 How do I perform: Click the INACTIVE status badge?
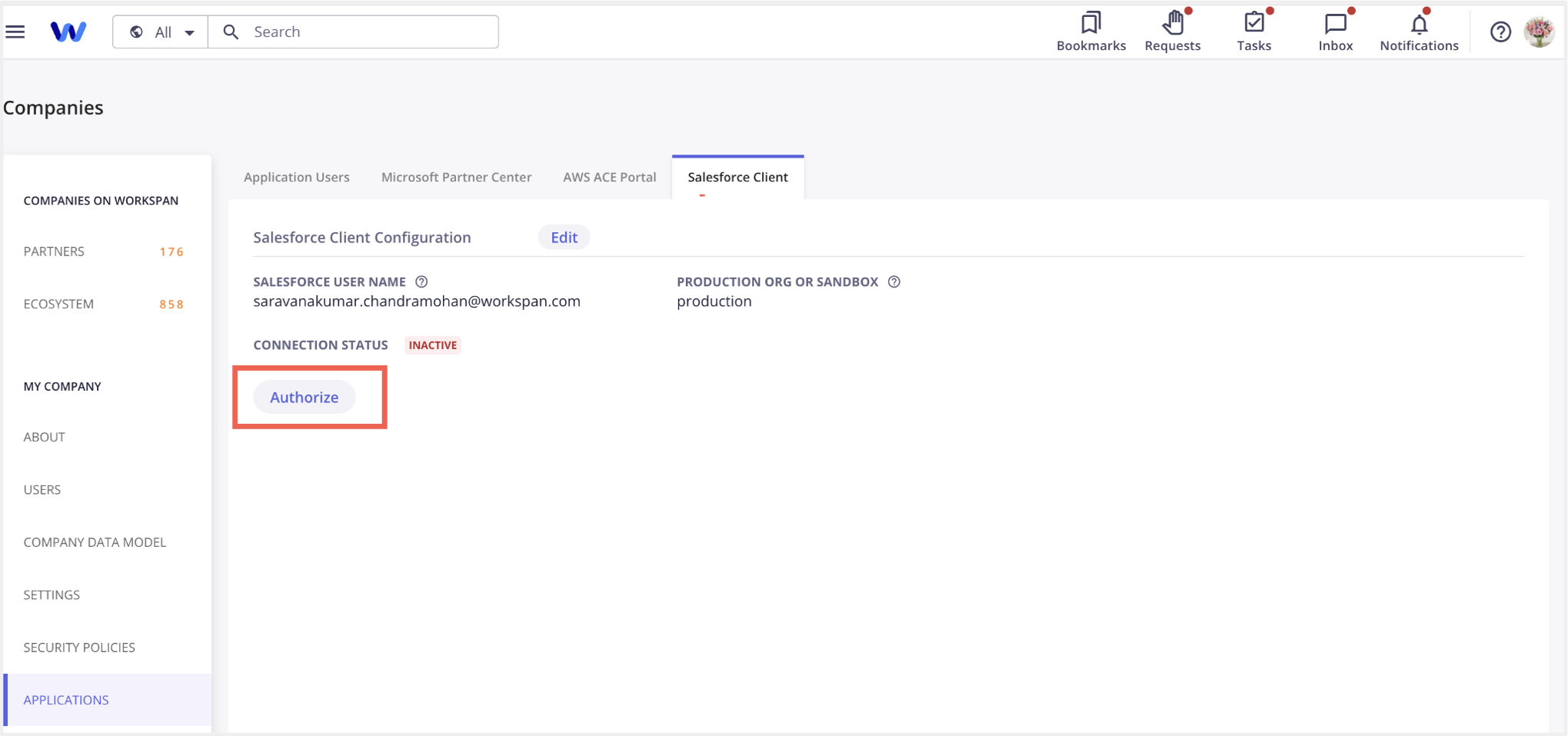click(x=432, y=345)
